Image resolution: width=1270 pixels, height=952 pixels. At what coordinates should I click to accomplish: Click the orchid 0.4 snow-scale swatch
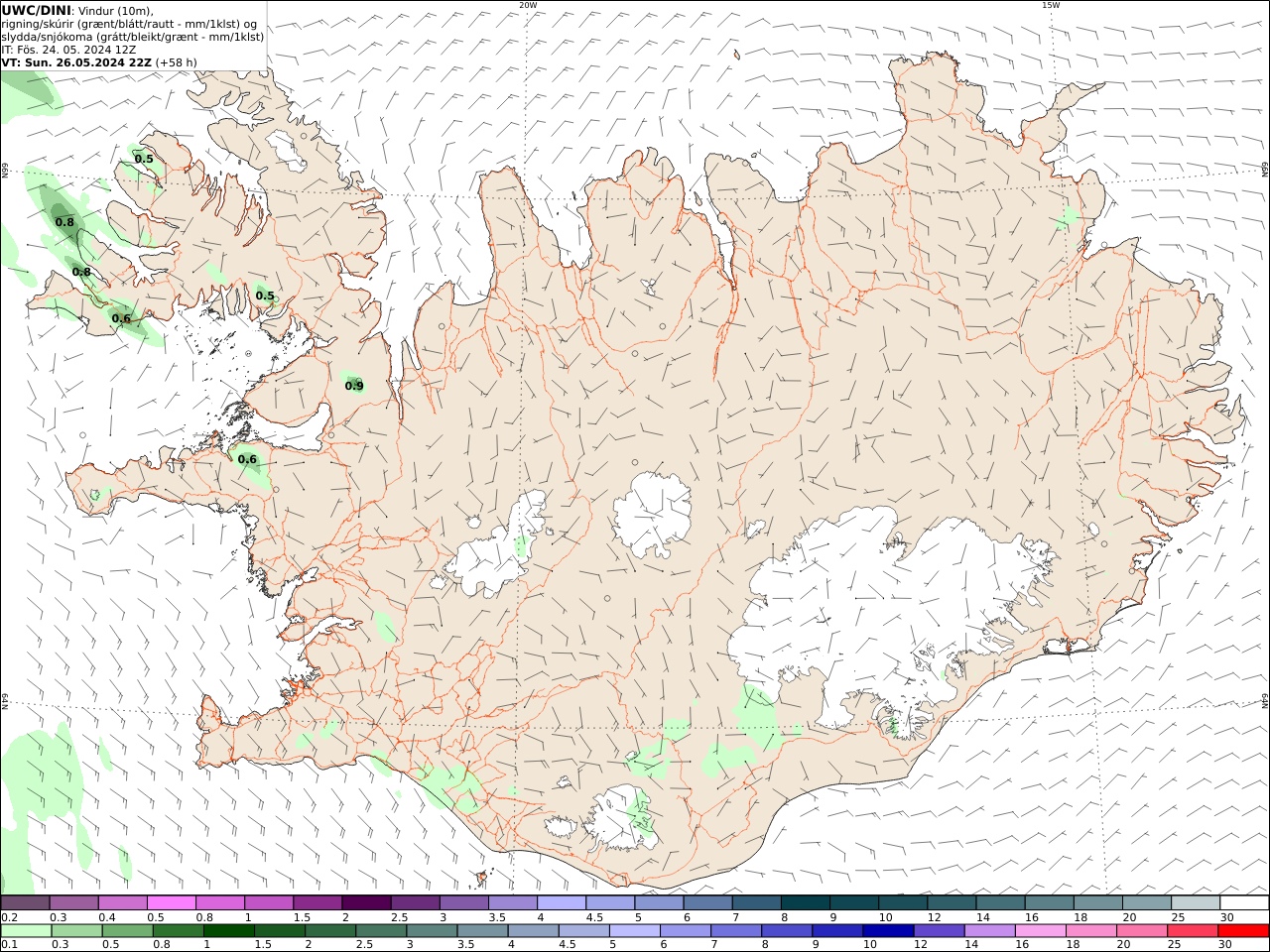tap(122, 903)
